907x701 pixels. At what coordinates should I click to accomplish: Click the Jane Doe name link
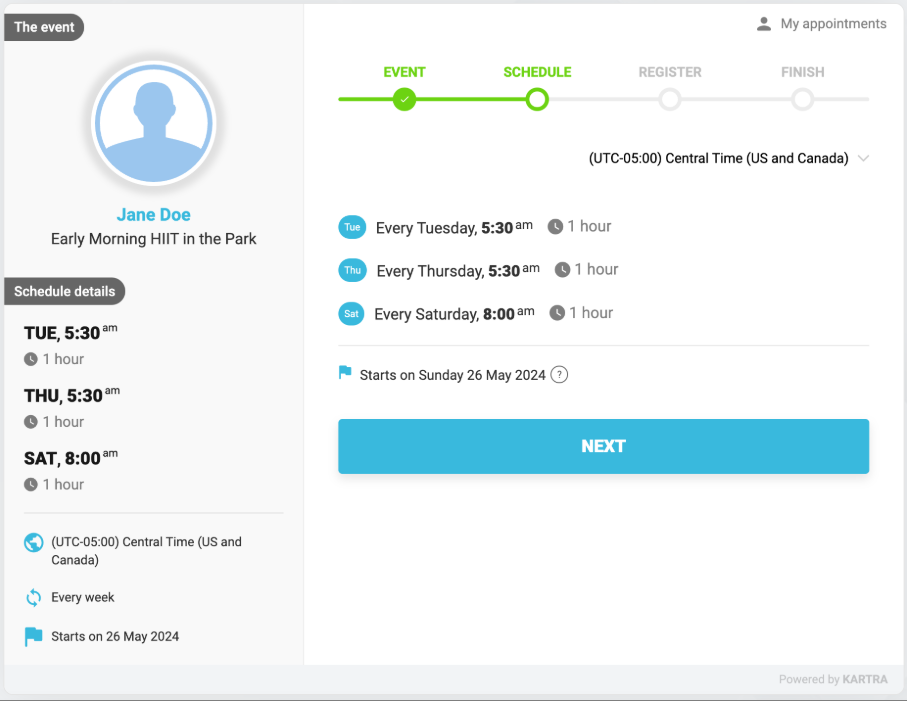click(153, 214)
